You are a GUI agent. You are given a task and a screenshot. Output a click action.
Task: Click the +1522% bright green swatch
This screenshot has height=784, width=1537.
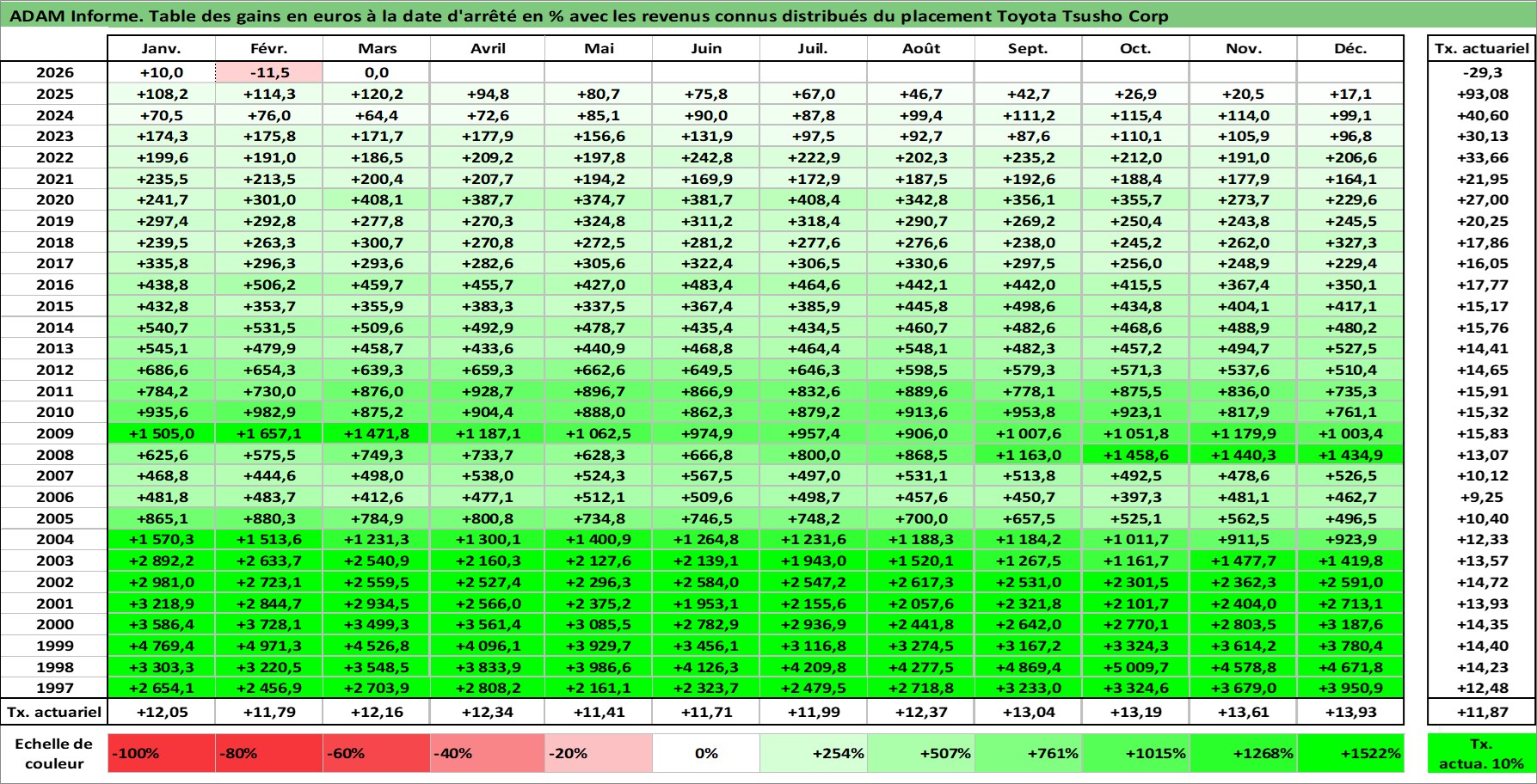(1350, 753)
